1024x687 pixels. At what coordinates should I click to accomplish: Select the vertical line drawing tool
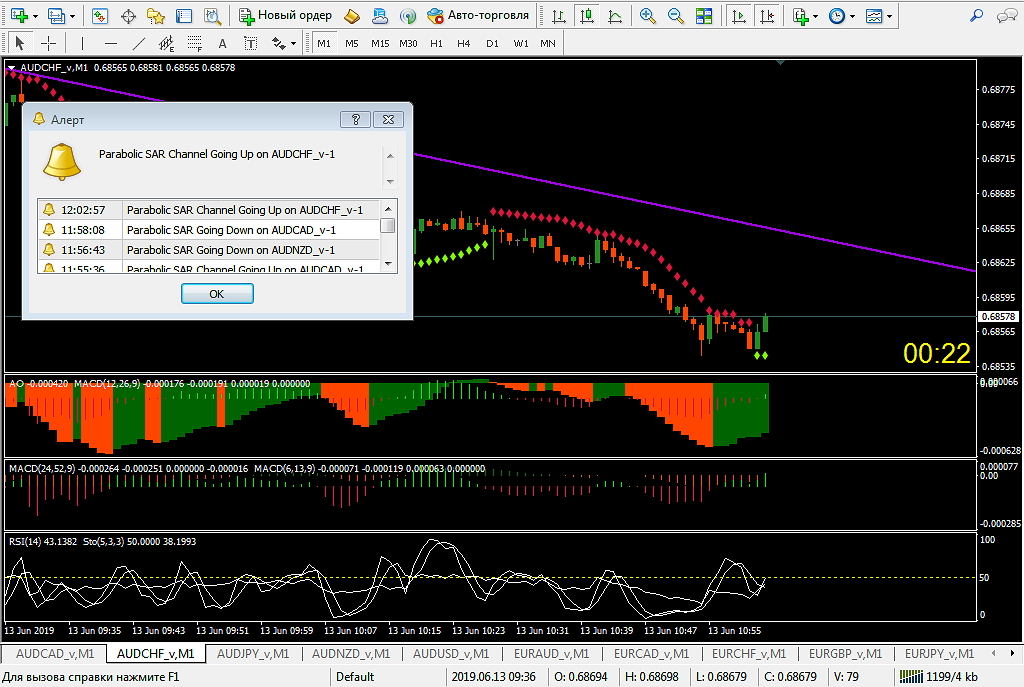(x=82, y=44)
